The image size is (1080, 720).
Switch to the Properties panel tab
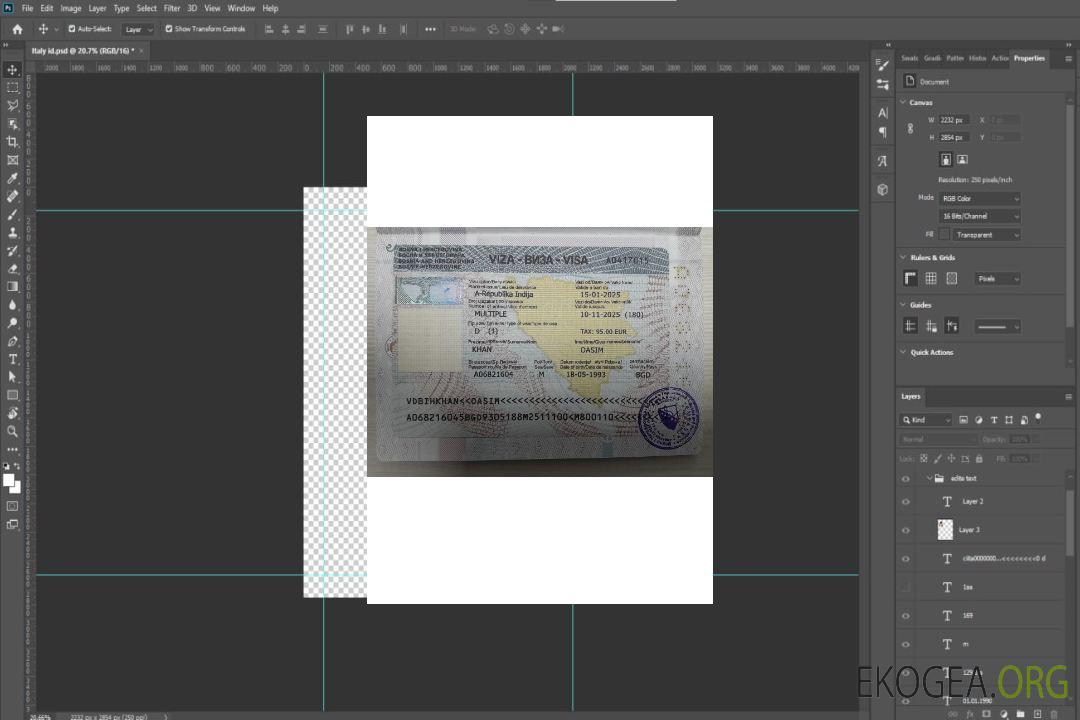(x=1029, y=58)
